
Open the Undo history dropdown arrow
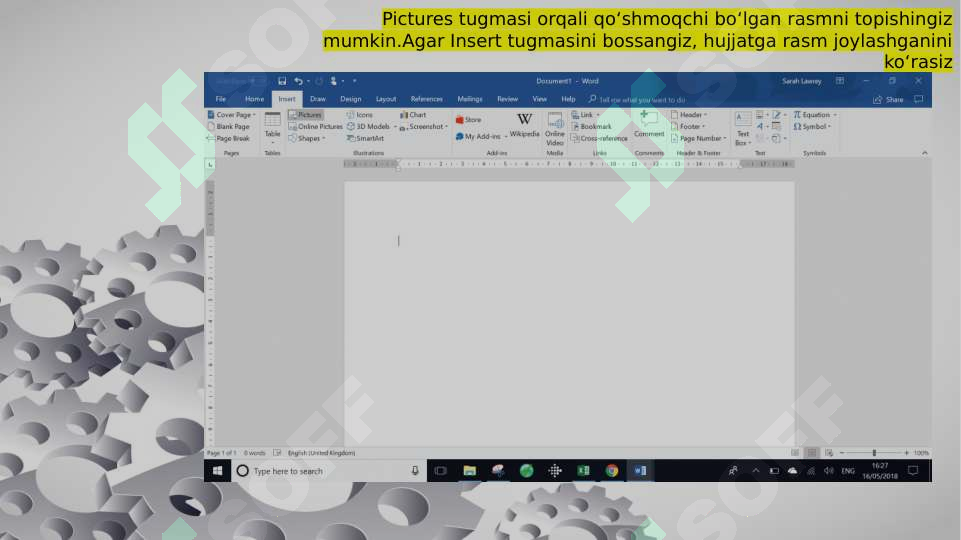(x=308, y=81)
